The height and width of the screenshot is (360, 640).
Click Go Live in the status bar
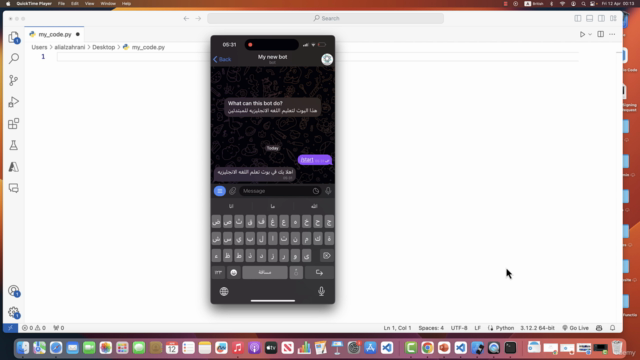click(576, 328)
